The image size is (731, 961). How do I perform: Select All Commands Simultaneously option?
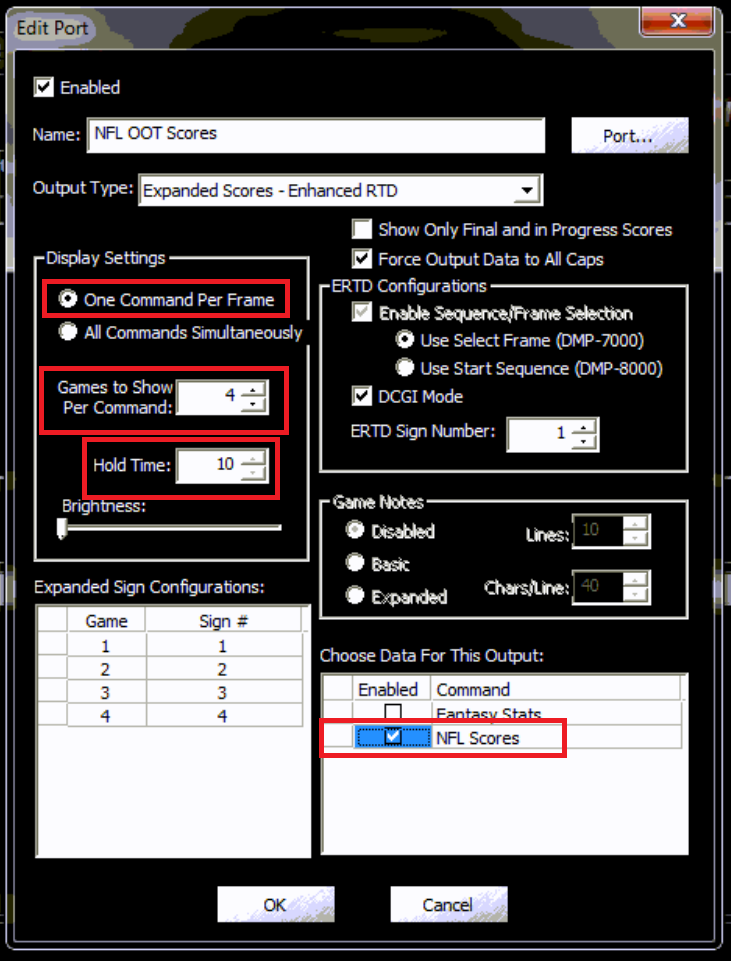point(68,332)
